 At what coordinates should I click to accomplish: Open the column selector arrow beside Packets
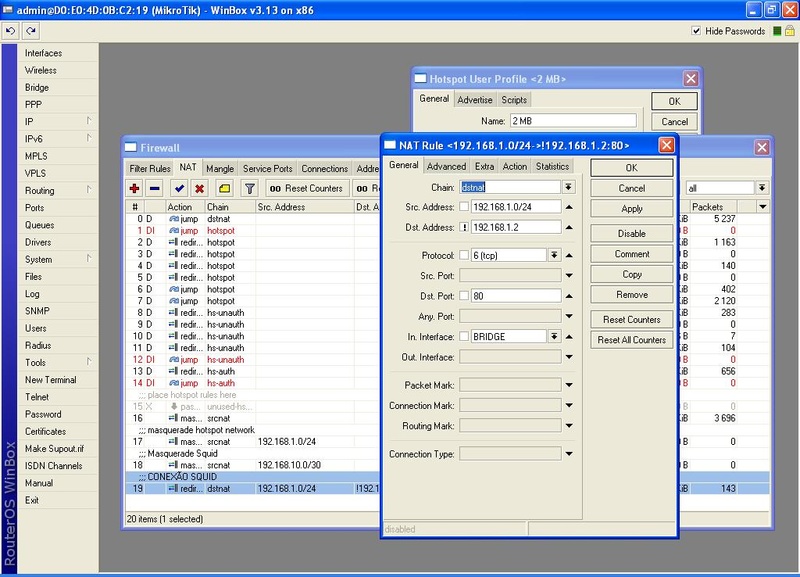[x=763, y=207]
